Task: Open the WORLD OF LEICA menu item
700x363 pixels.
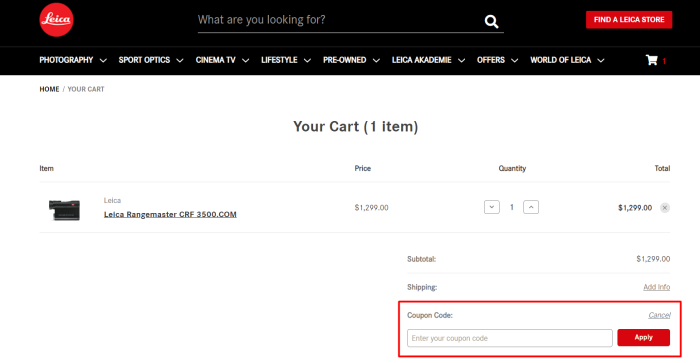Action: [561, 60]
